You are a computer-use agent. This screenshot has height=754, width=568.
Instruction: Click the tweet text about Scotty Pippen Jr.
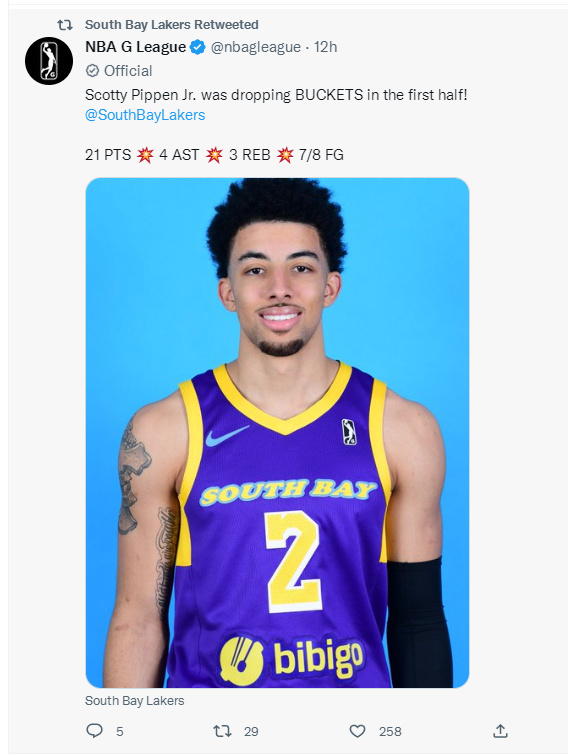276,95
